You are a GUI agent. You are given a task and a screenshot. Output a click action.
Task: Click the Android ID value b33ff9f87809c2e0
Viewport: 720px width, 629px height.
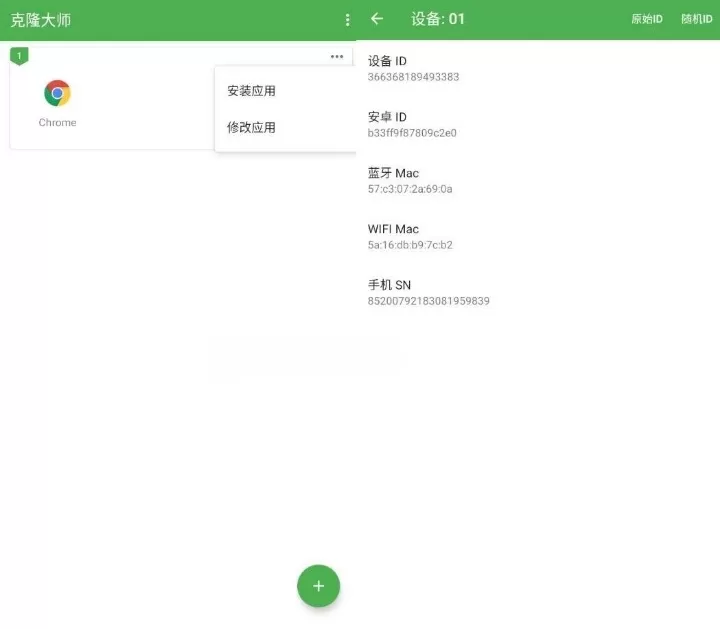pos(412,133)
